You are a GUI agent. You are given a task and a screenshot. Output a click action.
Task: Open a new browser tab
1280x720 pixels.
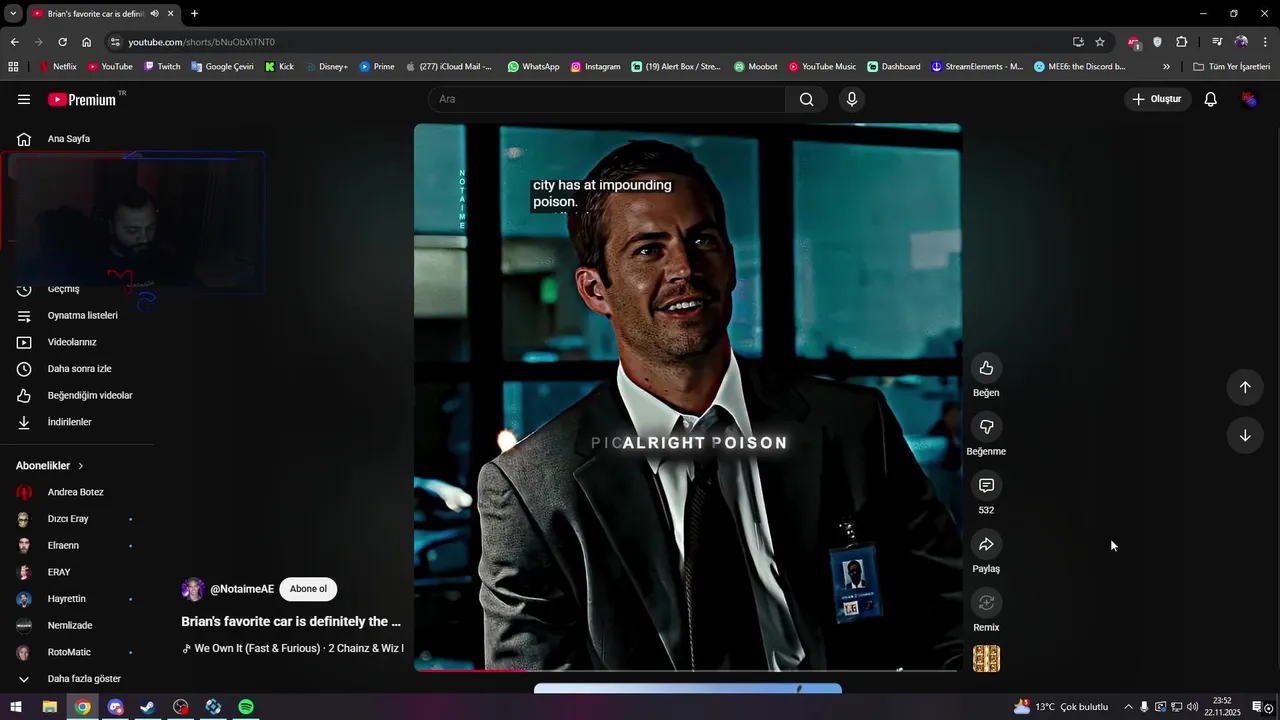click(x=194, y=13)
